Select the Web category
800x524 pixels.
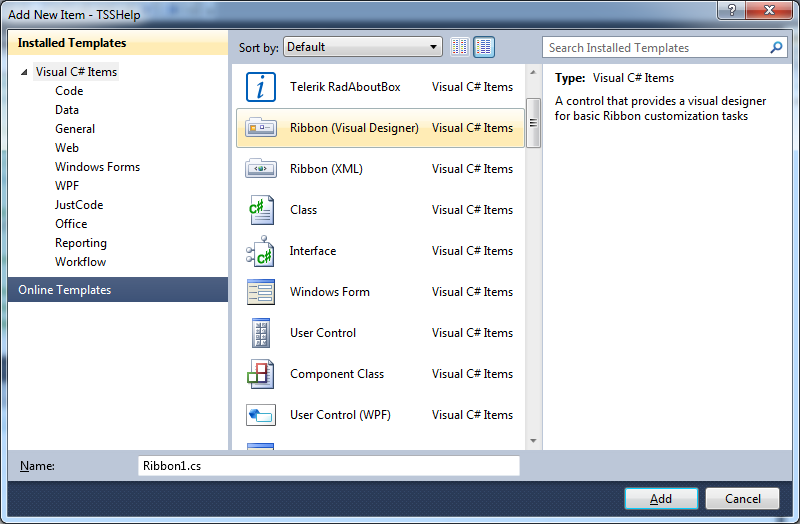67,147
